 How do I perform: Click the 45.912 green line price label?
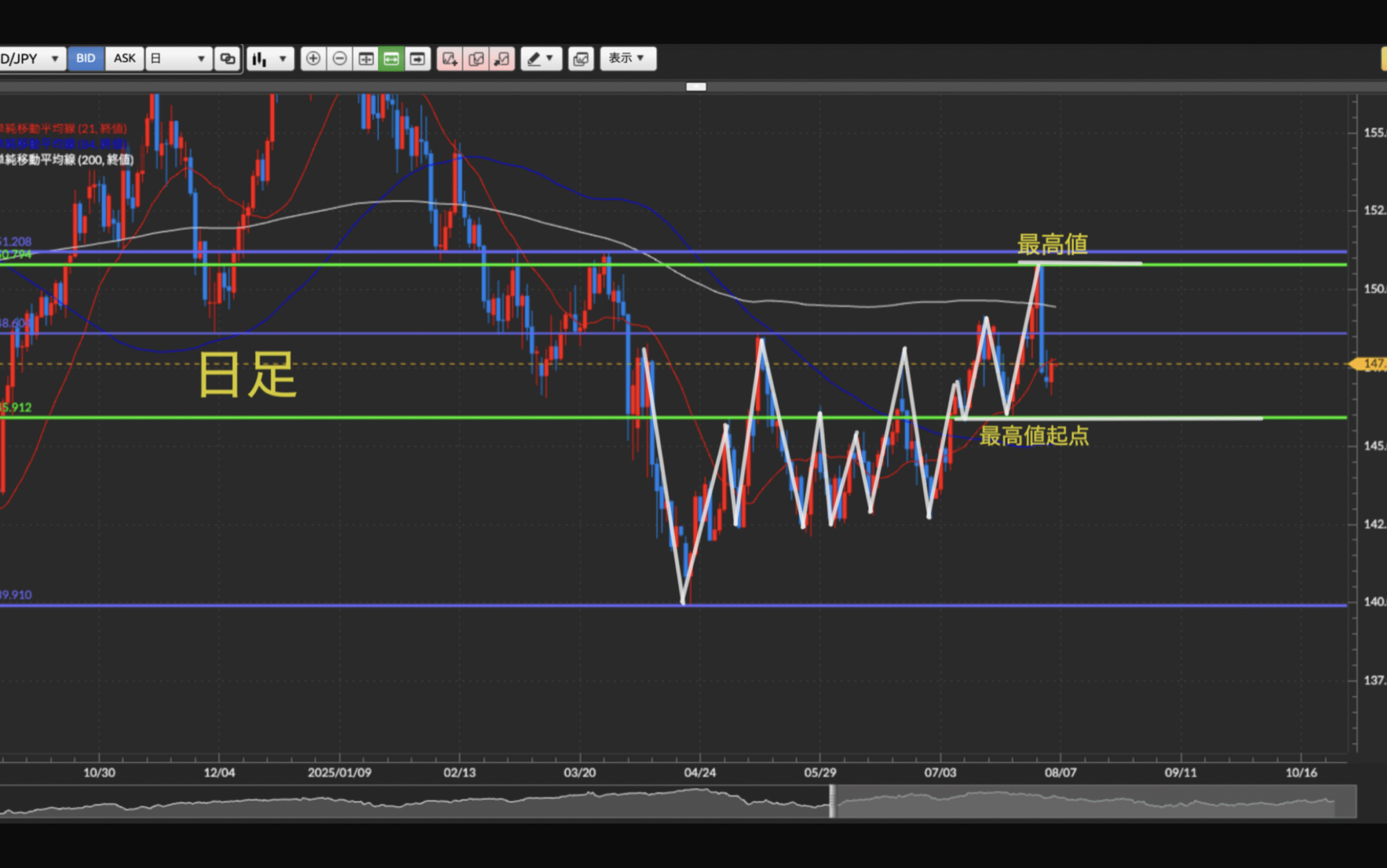16,407
